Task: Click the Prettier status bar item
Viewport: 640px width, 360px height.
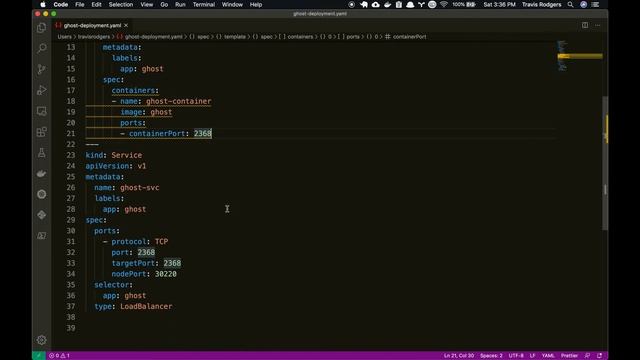Action: tap(569, 356)
